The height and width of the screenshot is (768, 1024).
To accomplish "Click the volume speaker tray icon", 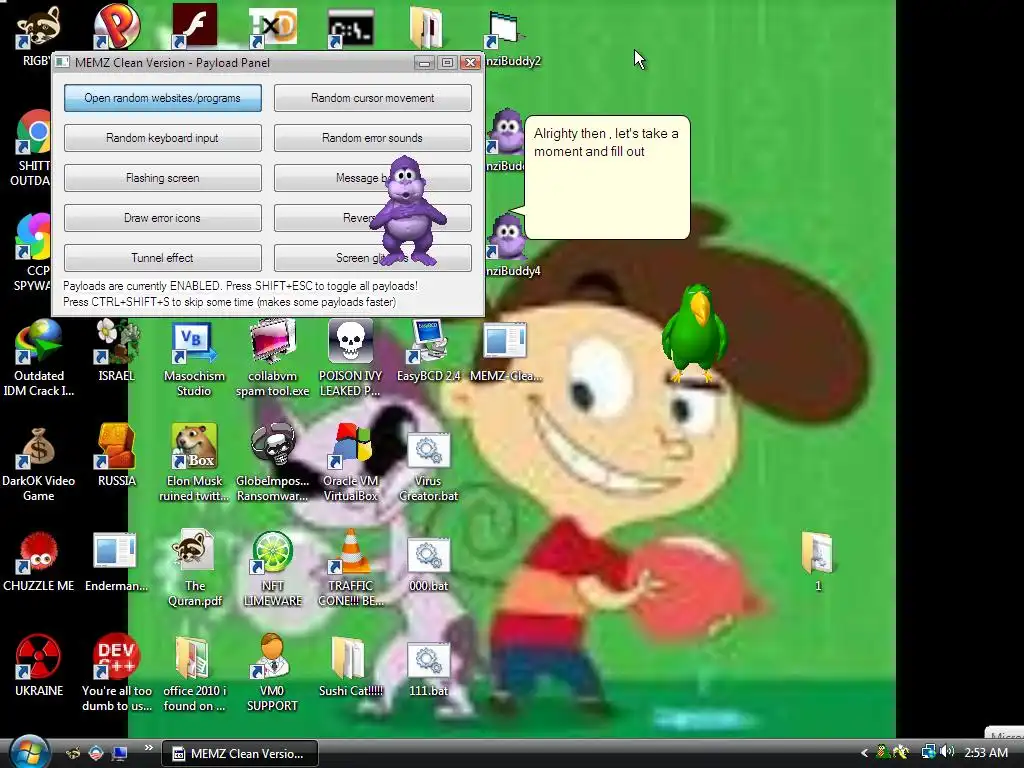I will click(948, 752).
